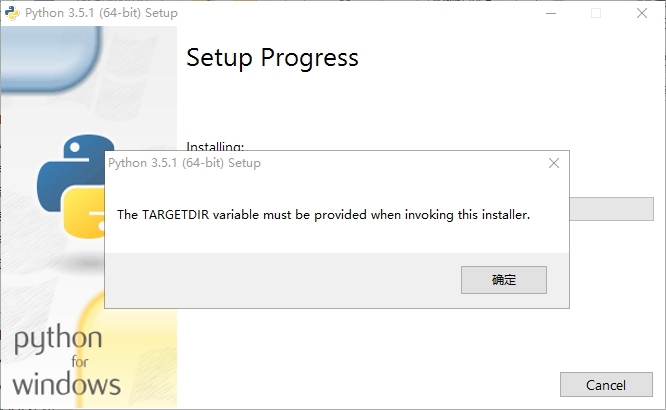This screenshot has width=666, height=410.
Task: Click the word for in sidebar branding
Action: point(79,362)
